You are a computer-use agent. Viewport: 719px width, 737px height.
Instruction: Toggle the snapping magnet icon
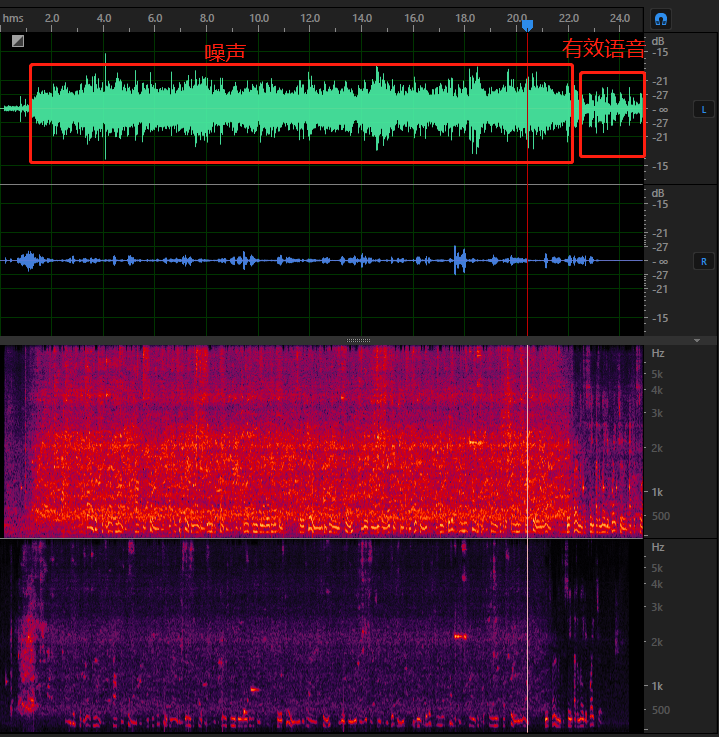tap(661, 19)
